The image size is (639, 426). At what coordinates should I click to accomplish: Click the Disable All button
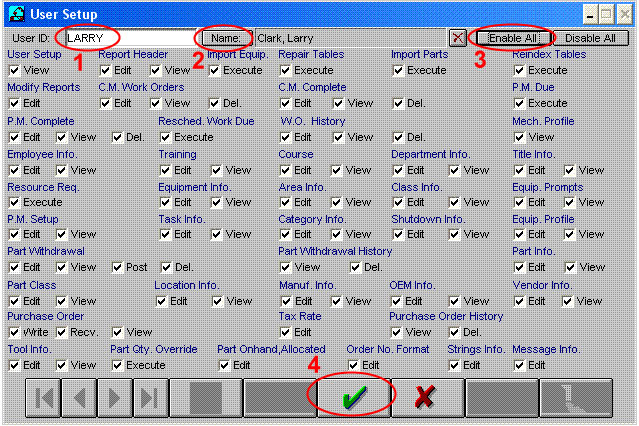pos(590,38)
